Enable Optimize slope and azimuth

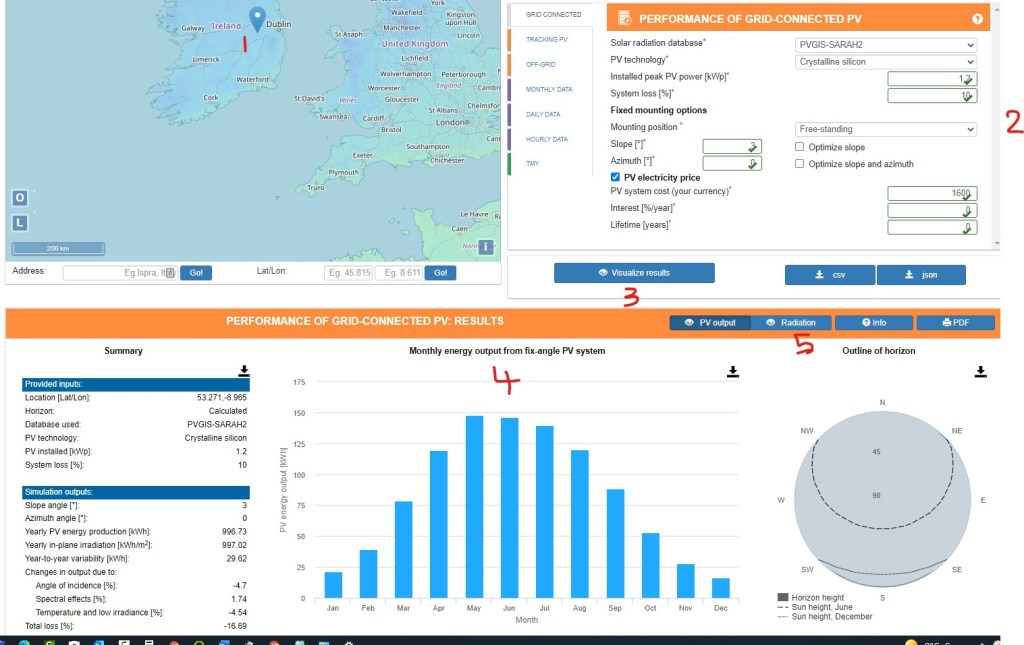click(x=798, y=162)
